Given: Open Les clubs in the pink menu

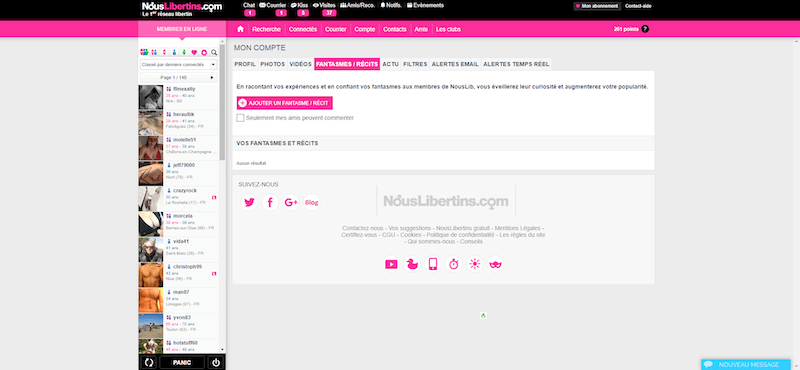Looking at the screenshot, I should pos(448,29).
